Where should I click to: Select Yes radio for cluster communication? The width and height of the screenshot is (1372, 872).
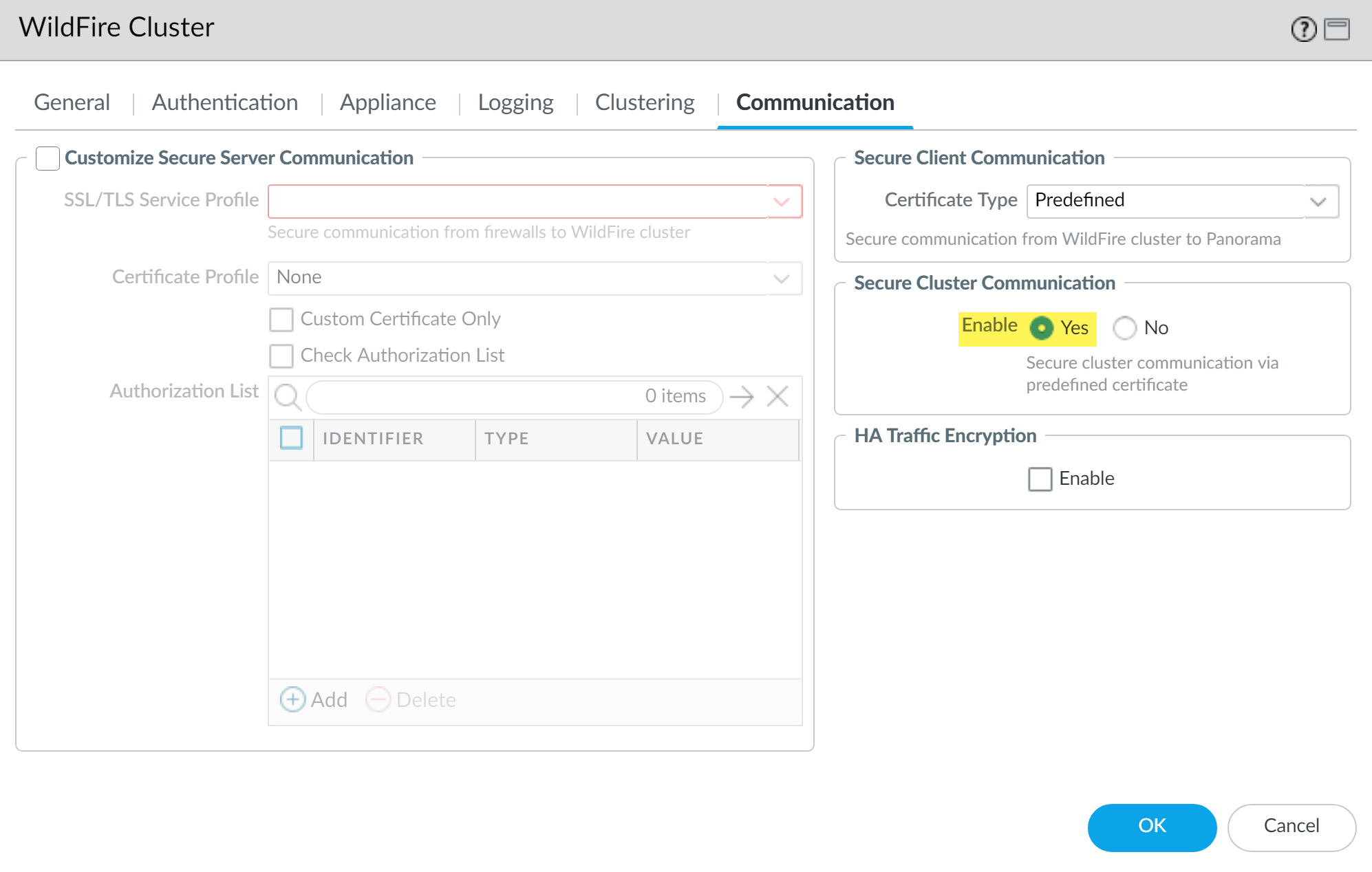(x=1041, y=328)
